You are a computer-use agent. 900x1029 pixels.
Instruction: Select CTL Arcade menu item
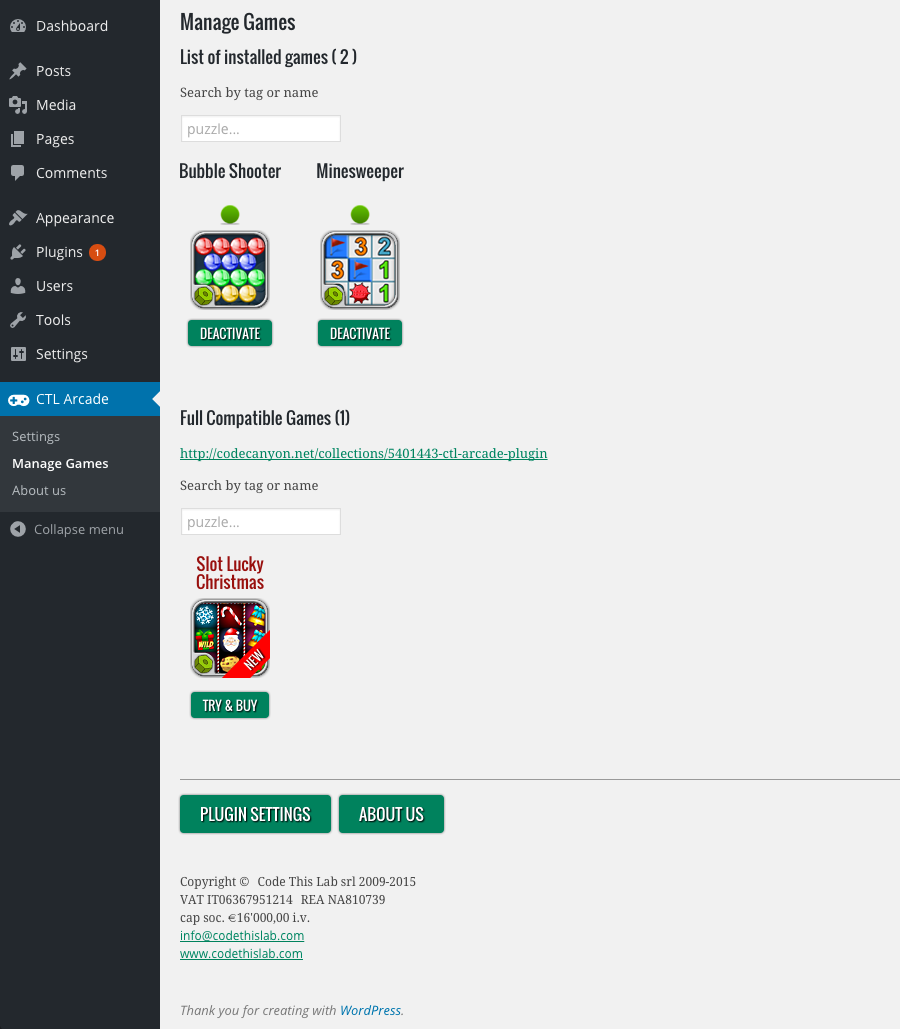(80, 399)
